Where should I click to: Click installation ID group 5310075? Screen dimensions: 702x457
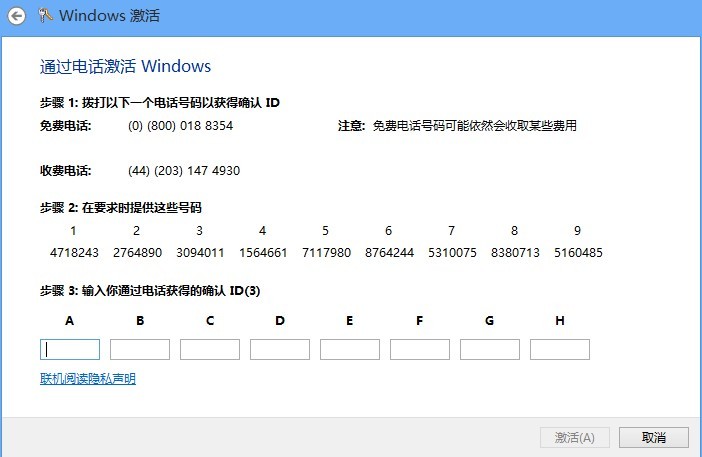(452, 253)
